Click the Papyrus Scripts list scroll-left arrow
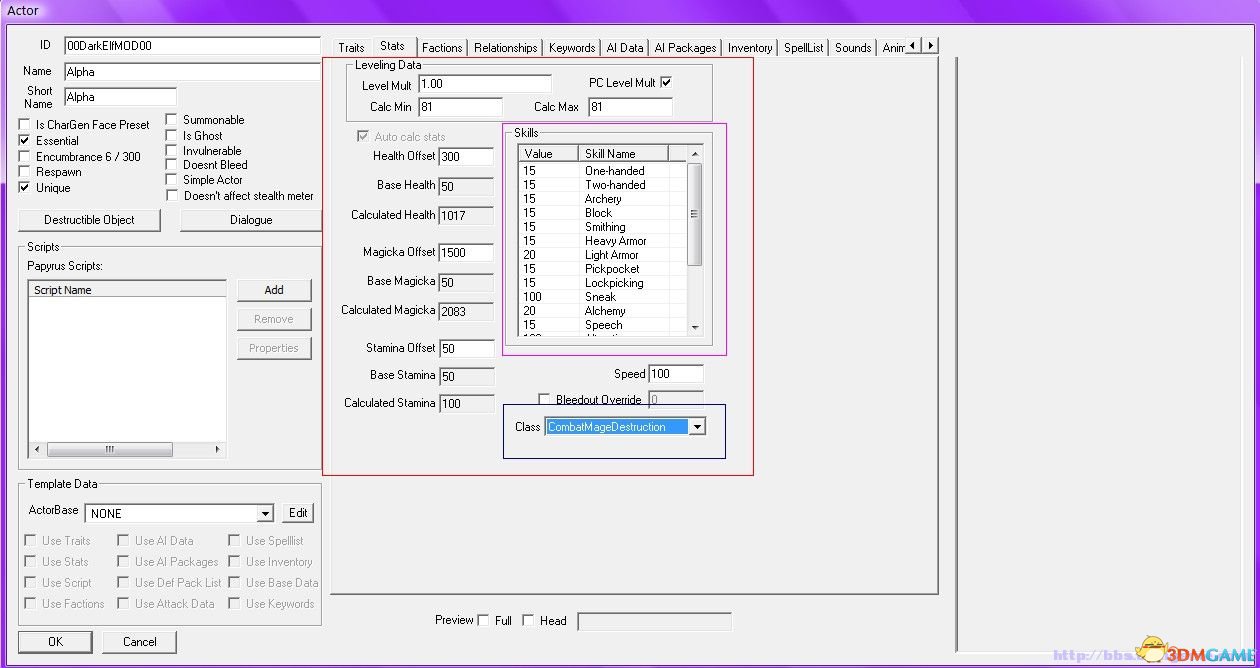The image size is (1260, 668). pos(36,449)
